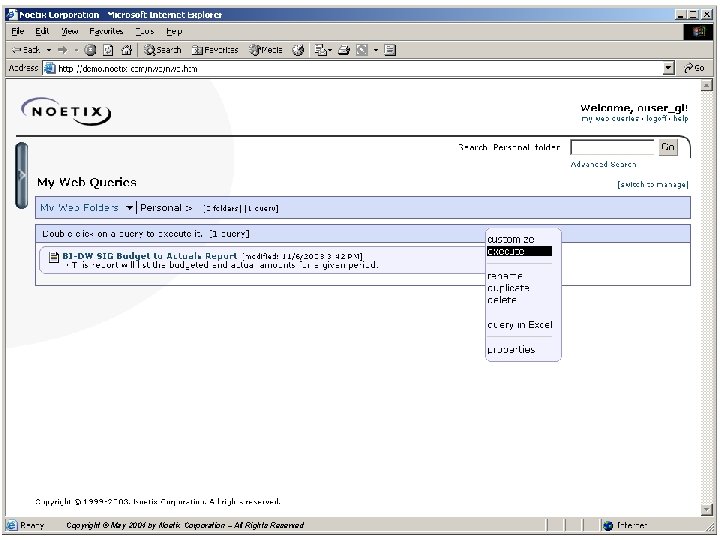Choose rename in the context menu
This screenshot has width=720, height=540.
point(505,276)
